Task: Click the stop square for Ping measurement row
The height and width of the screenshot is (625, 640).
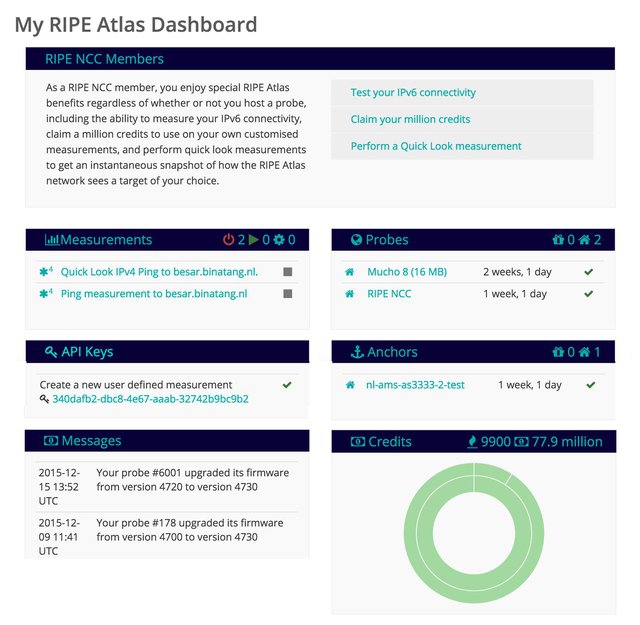Action: [x=288, y=294]
